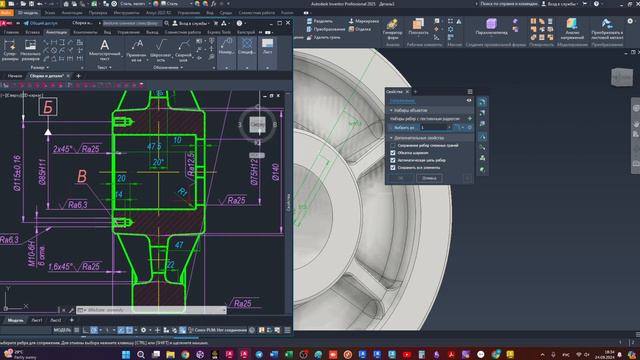Image resolution: width=640 pixels, height=360 pixels.
Task: Add a new layout with plus next to Лист2
Action: click(72, 320)
